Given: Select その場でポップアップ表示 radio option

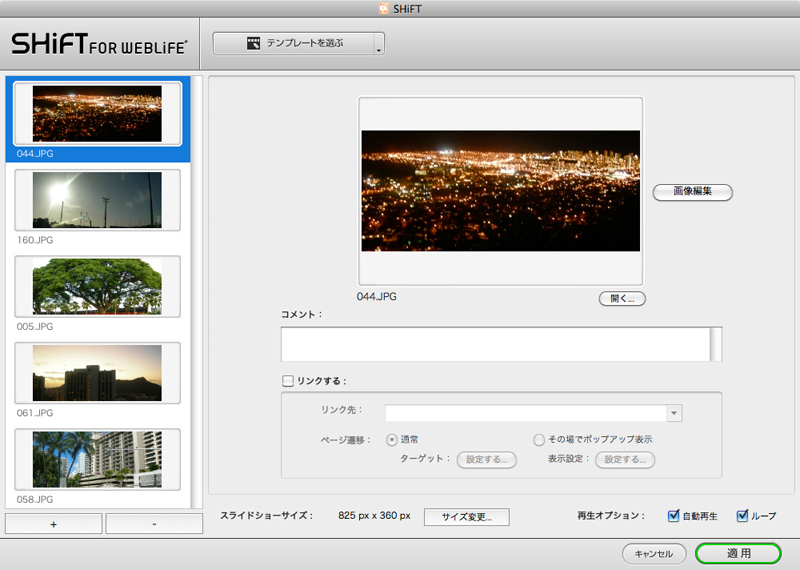Looking at the screenshot, I should point(539,439).
